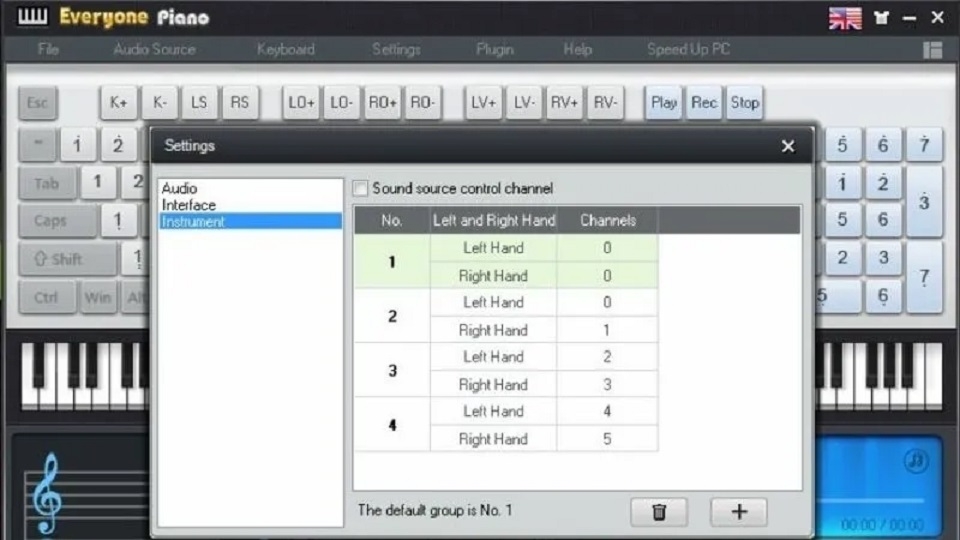Click the Left and Right Hand column header
This screenshot has height=540, width=960.
tap(493, 220)
